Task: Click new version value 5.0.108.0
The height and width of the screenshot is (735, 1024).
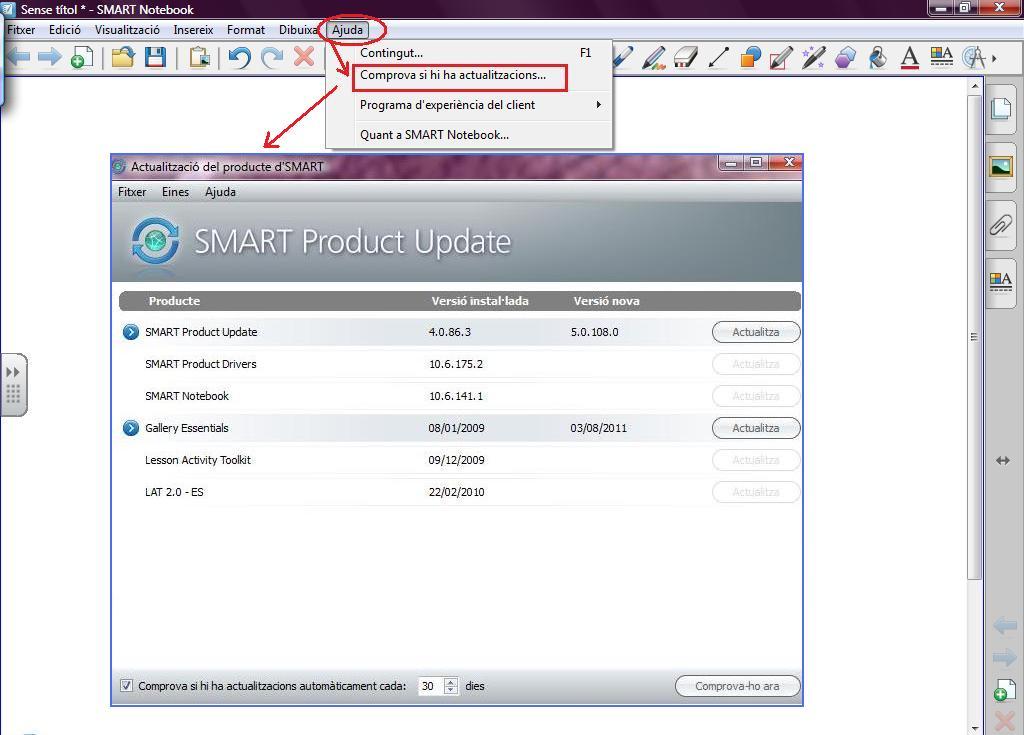Action: 594,332
